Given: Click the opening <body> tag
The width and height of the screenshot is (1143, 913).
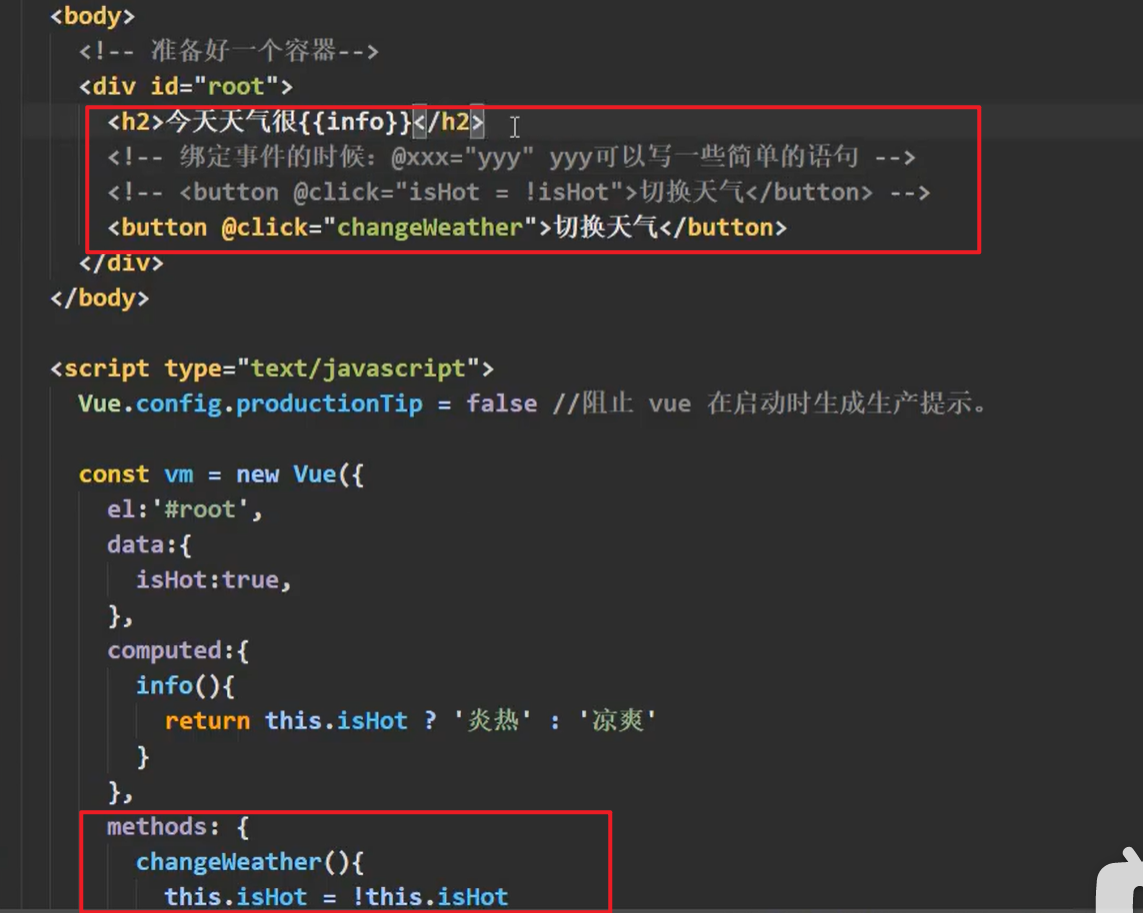Looking at the screenshot, I should (x=93, y=16).
